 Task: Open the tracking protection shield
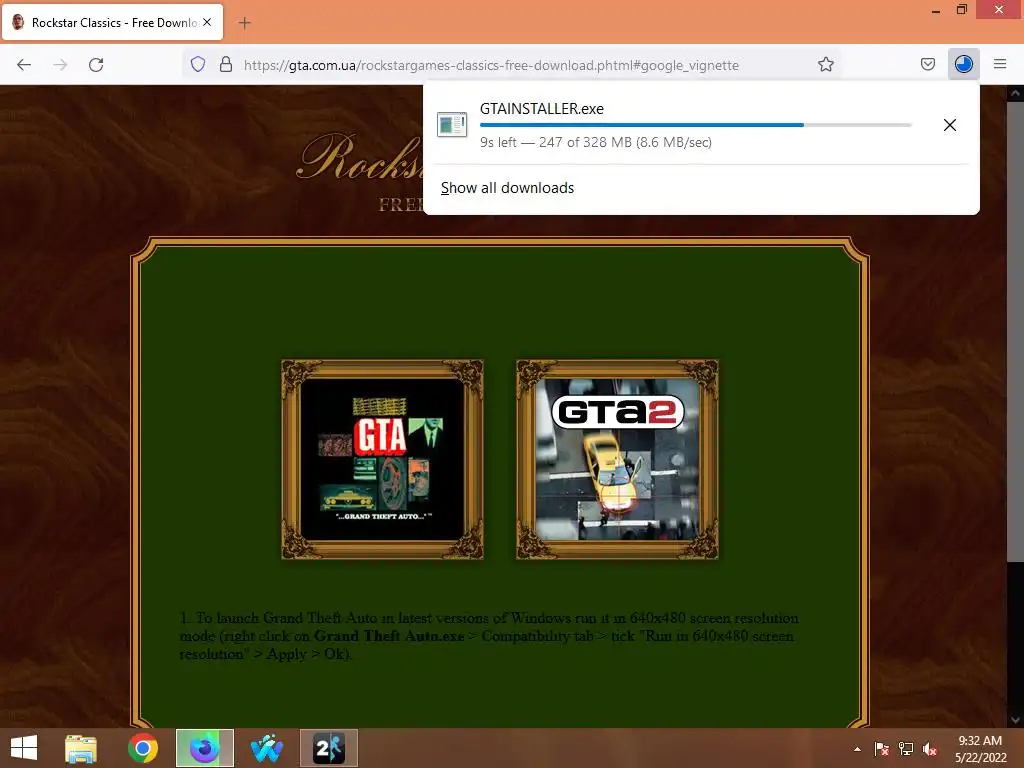pos(198,64)
